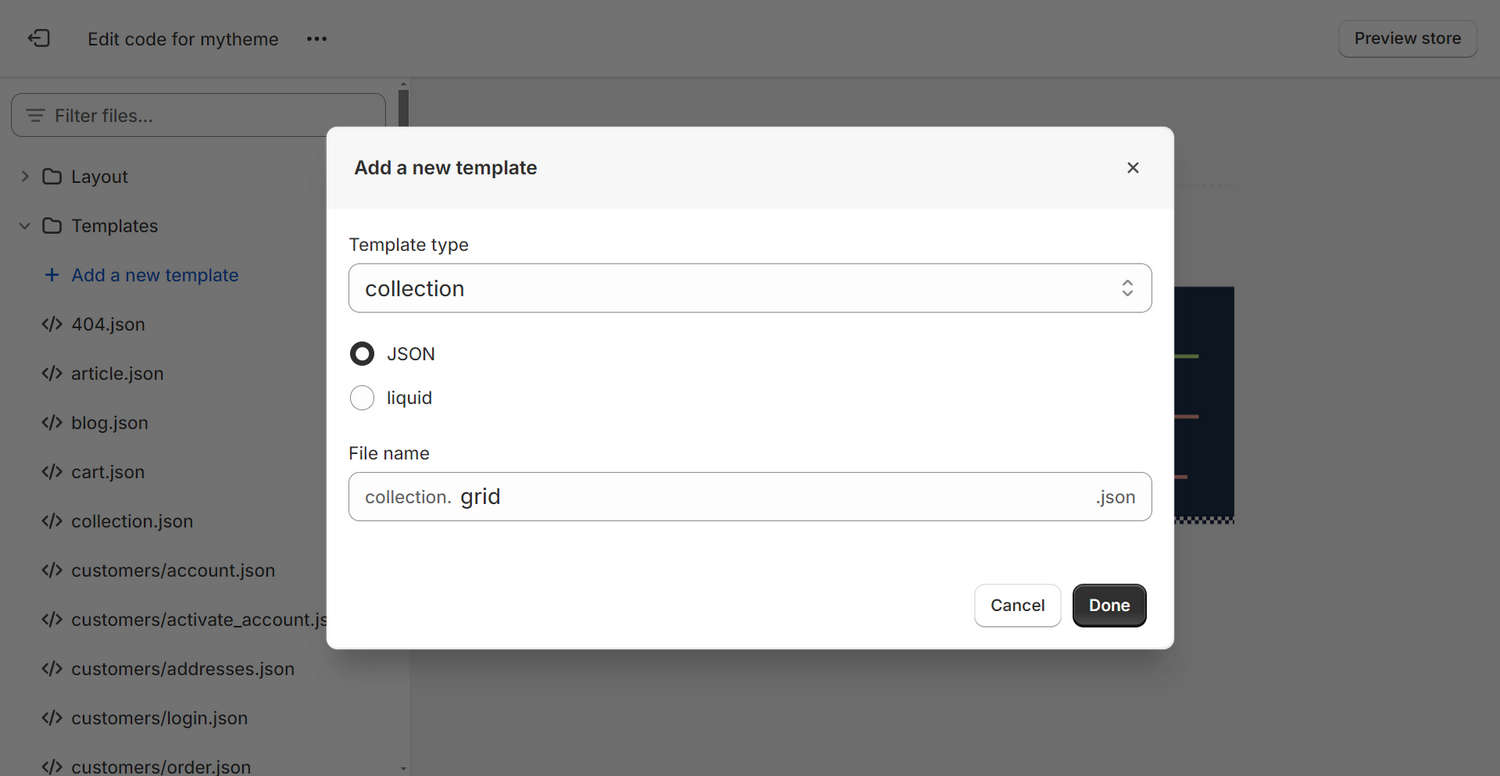Click the code icon next to cart.json
This screenshot has width=1500, height=776.
pyautogui.click(x=52, y=472)
